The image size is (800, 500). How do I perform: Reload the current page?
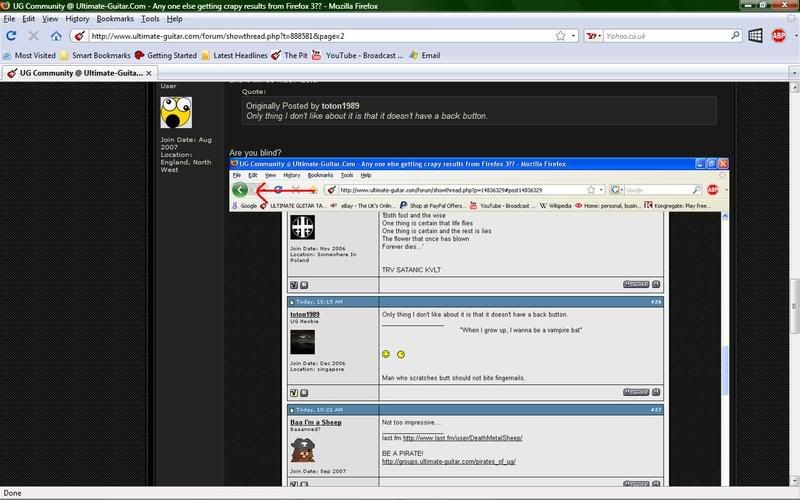pos(11,36)
